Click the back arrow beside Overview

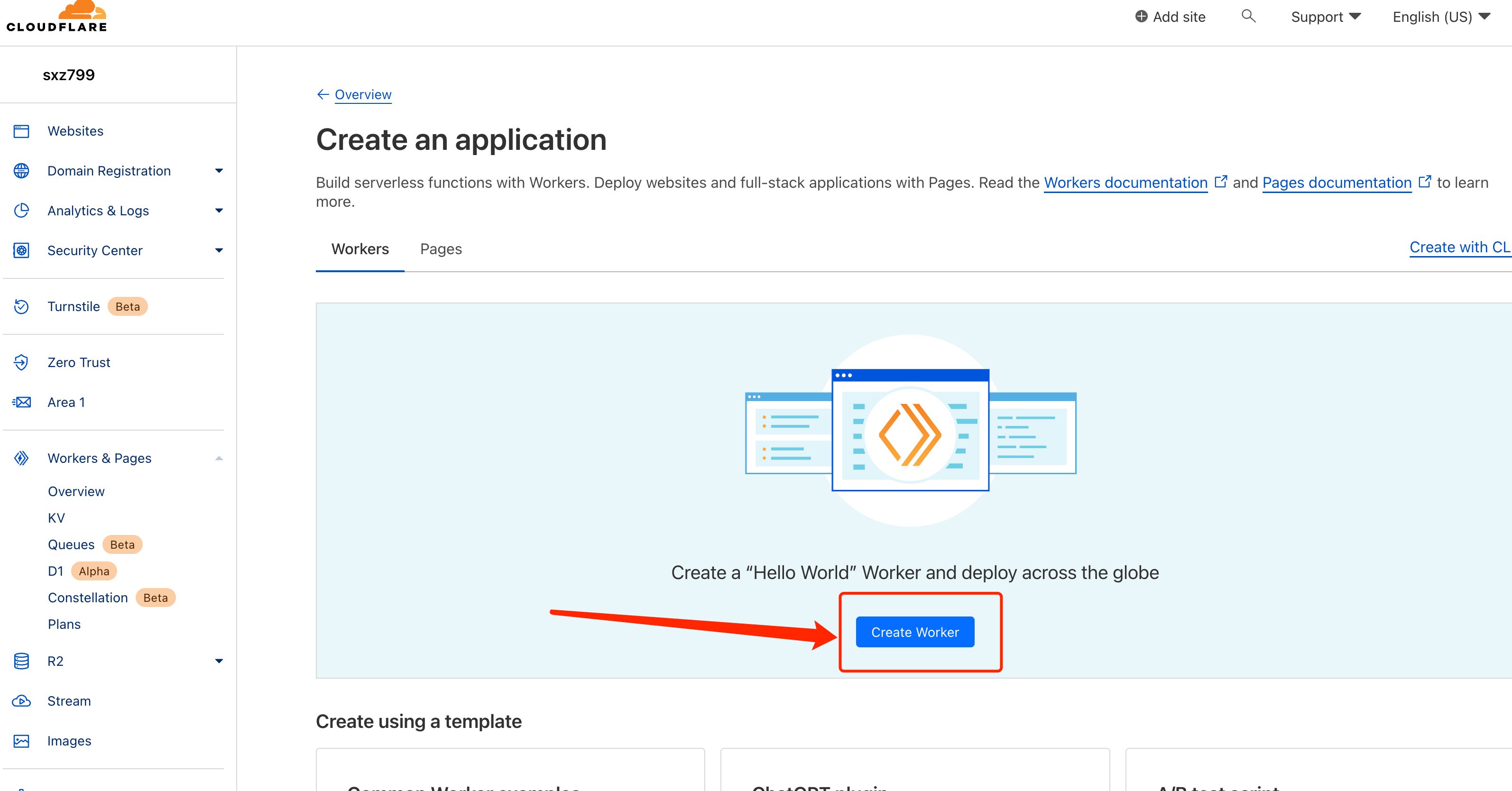(323, 94)
